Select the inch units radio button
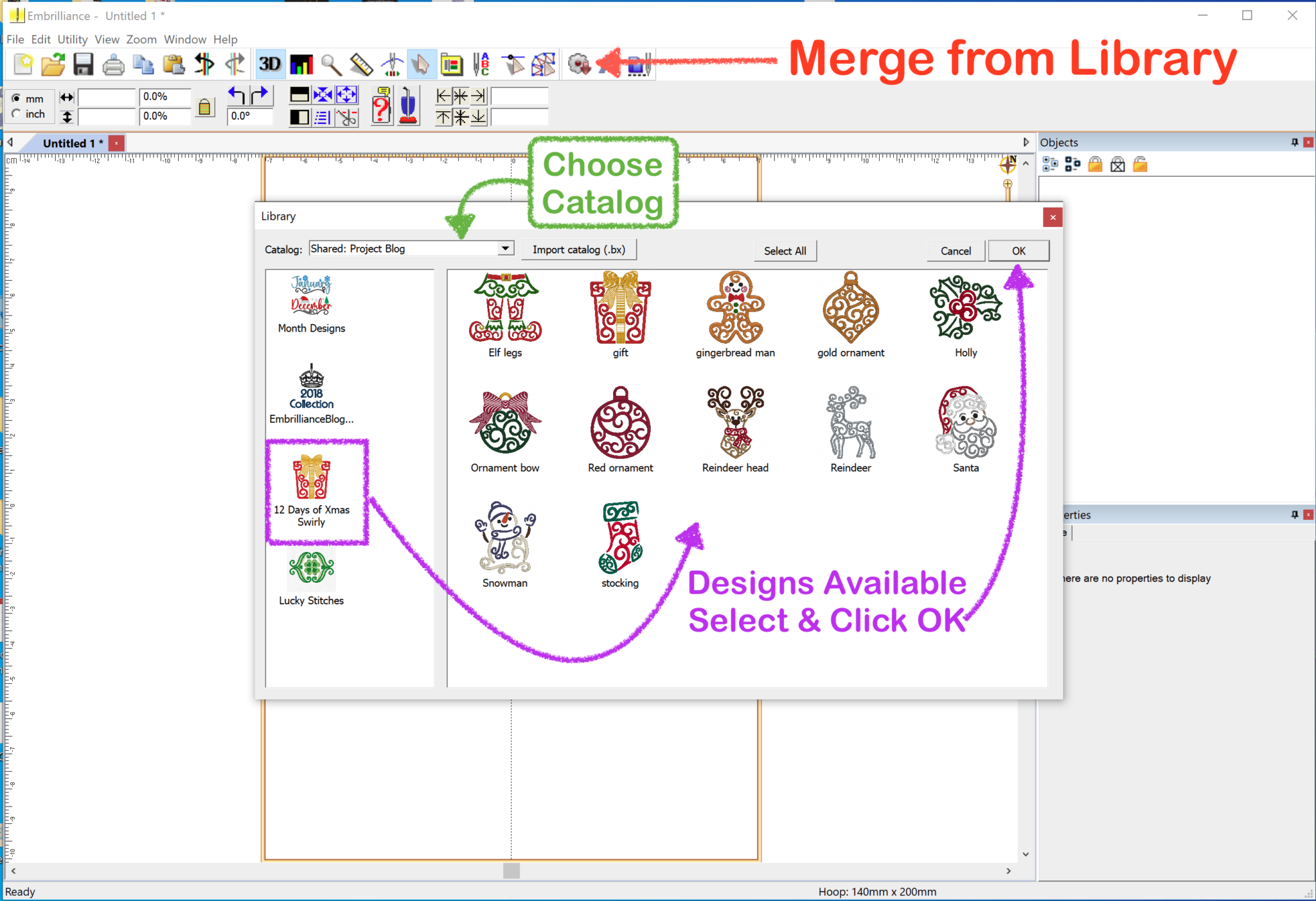The width and height of the screenshot is (1316, 901). pos(16,114)
